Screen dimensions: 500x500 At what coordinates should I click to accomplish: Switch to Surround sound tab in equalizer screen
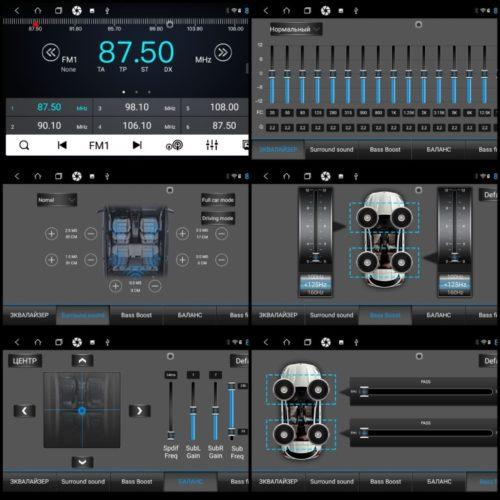pos(332,150)
